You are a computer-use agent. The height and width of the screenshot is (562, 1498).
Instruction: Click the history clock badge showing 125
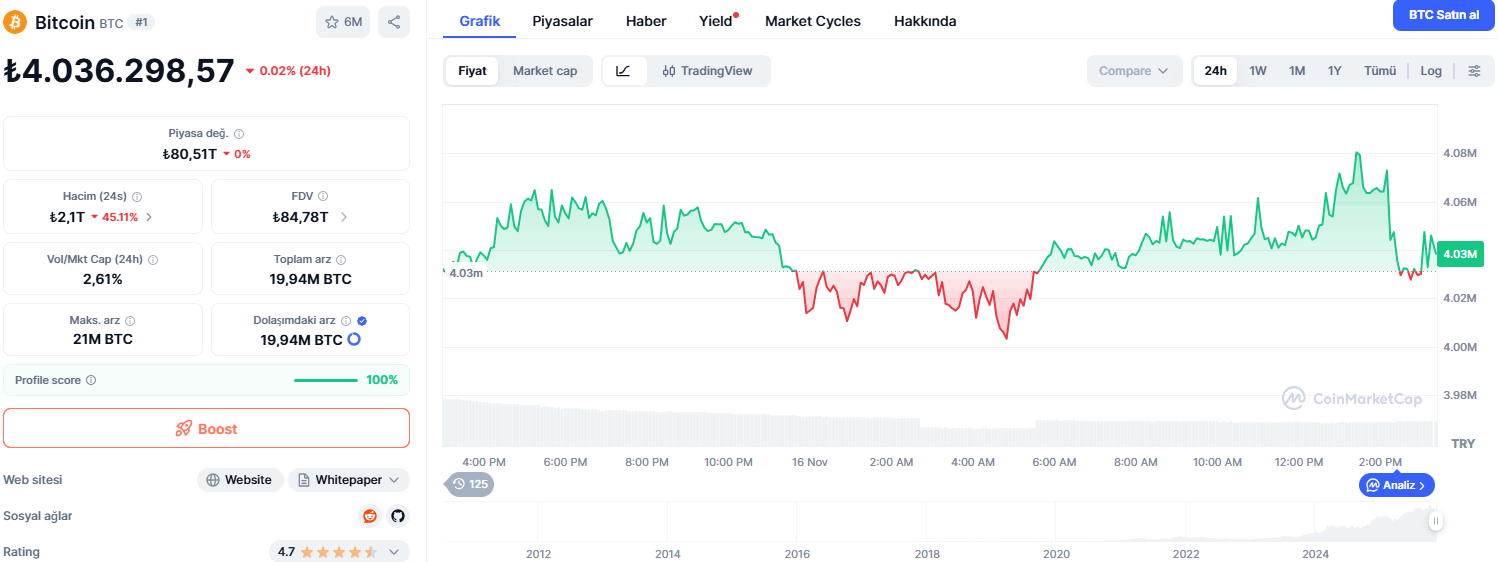point(469,484)
